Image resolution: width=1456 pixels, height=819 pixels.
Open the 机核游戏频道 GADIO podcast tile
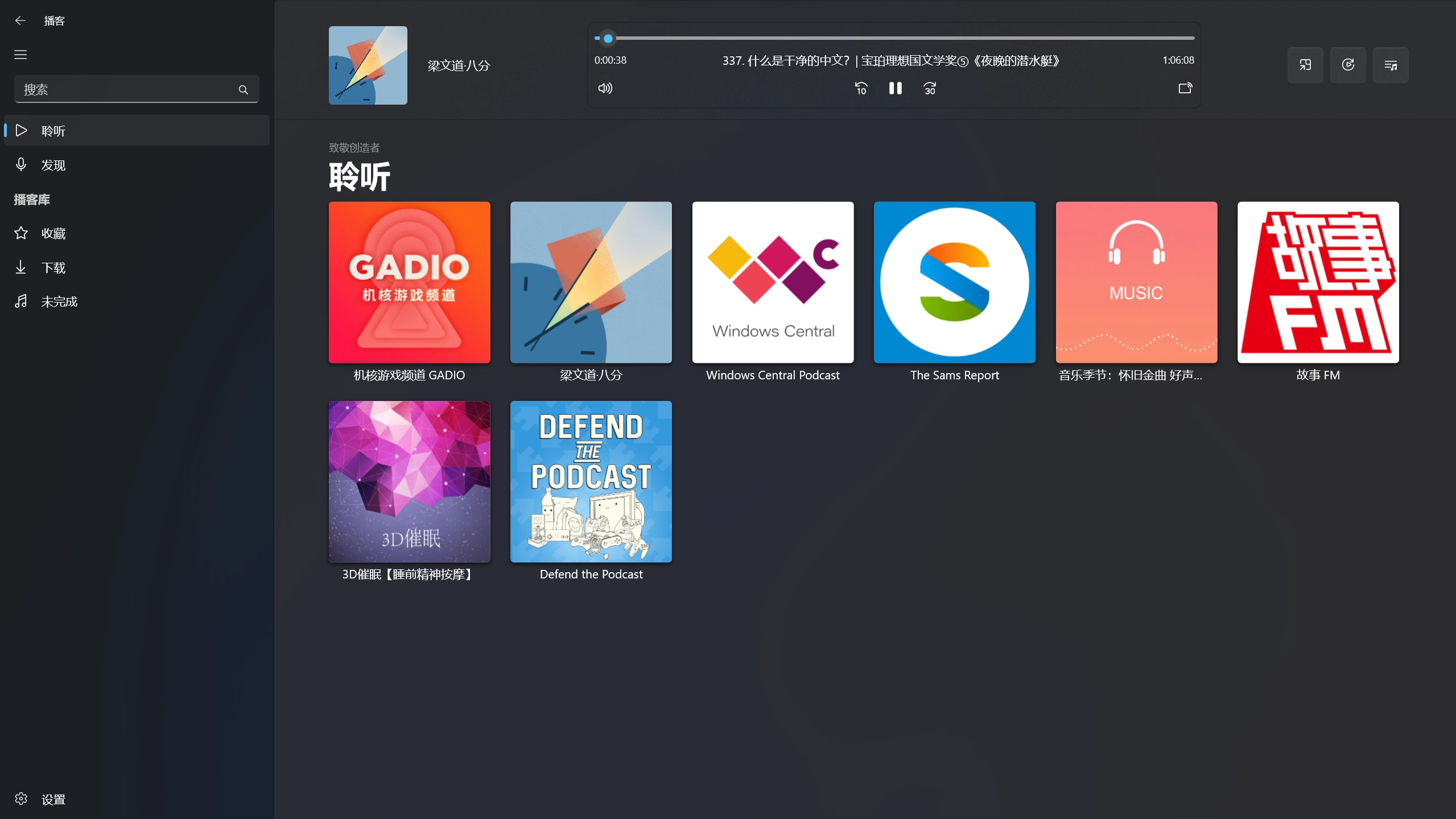coord(410,292)
